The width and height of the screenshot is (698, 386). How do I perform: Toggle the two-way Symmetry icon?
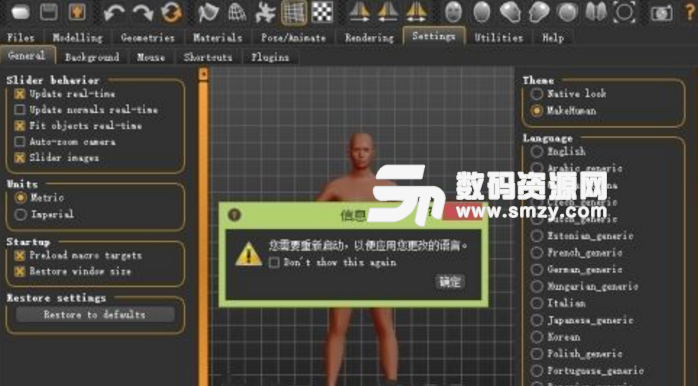point(416,12)
